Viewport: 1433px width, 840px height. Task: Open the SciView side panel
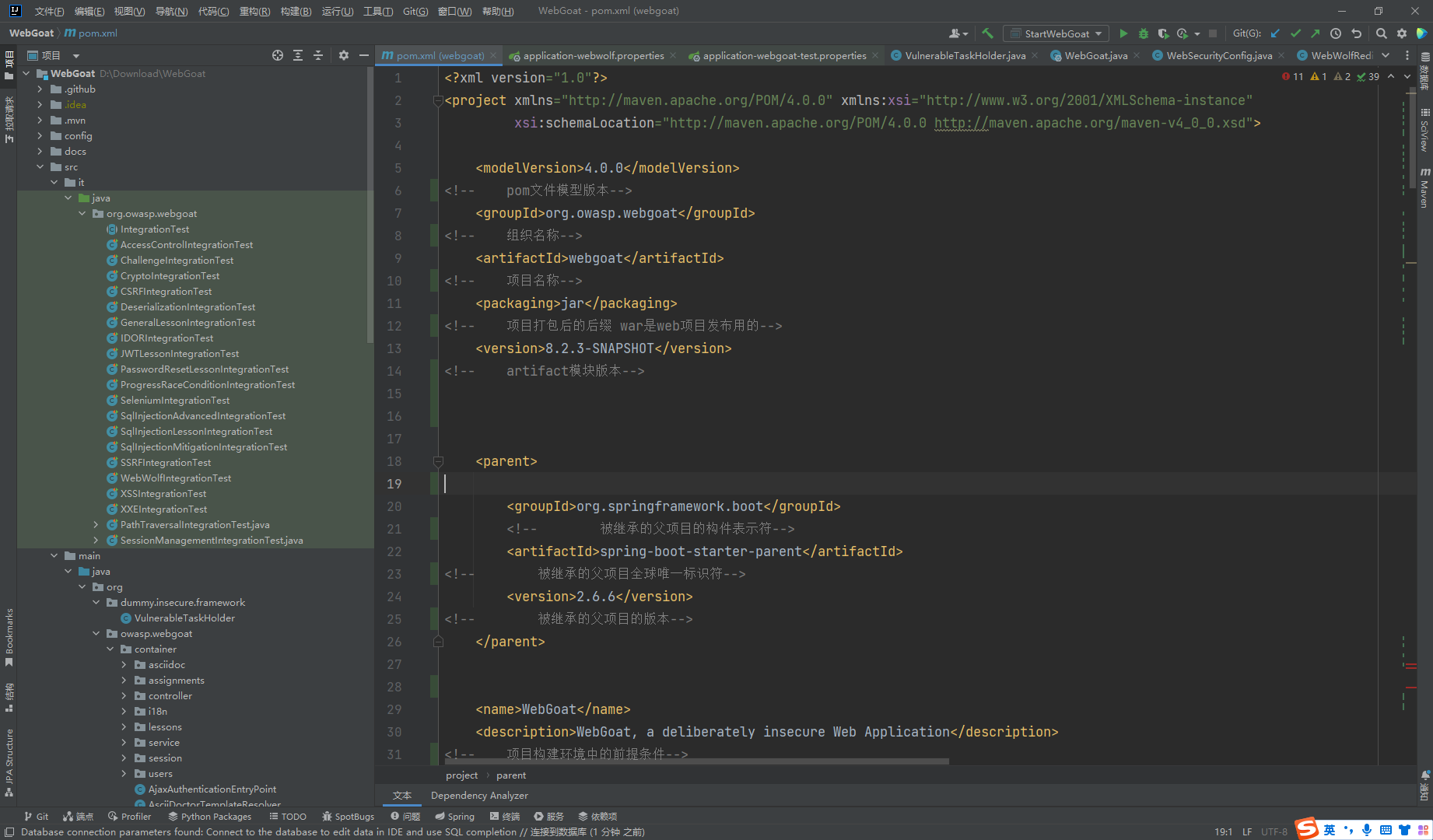[x=1424, y=131]
